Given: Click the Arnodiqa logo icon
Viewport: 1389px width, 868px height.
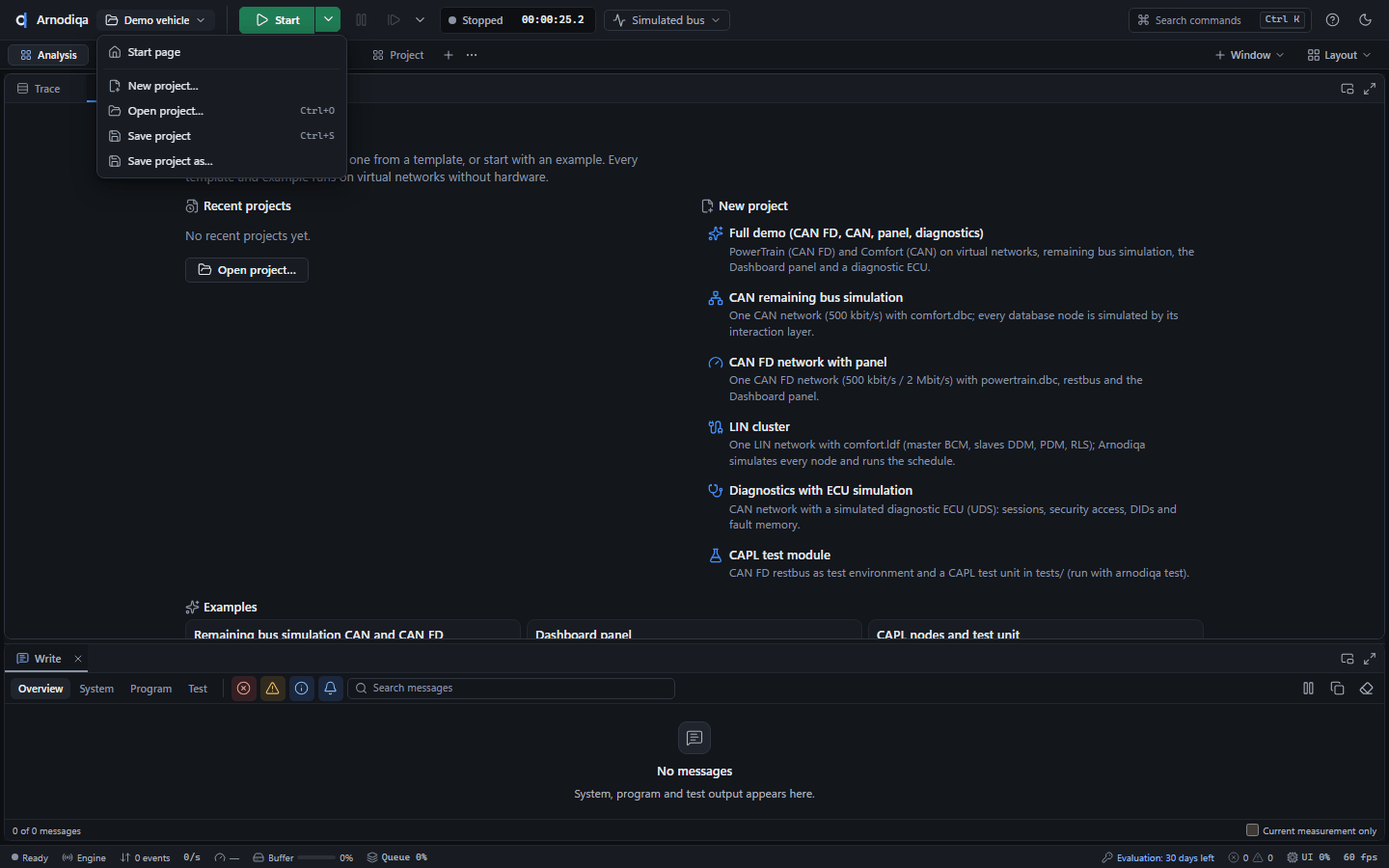Looking at the screenshot, I should [x=21, y=20].
